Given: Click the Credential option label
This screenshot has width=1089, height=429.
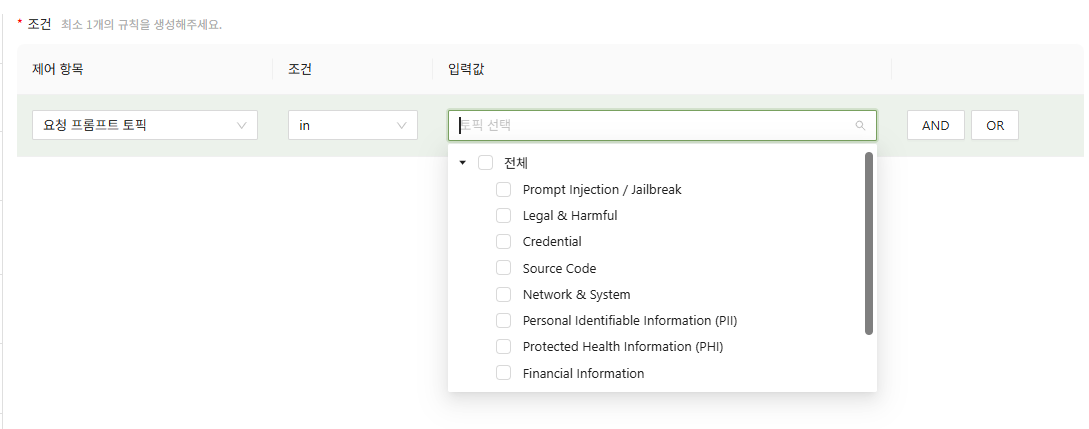Looking at the screenshot, I should (x=552, y=242).
